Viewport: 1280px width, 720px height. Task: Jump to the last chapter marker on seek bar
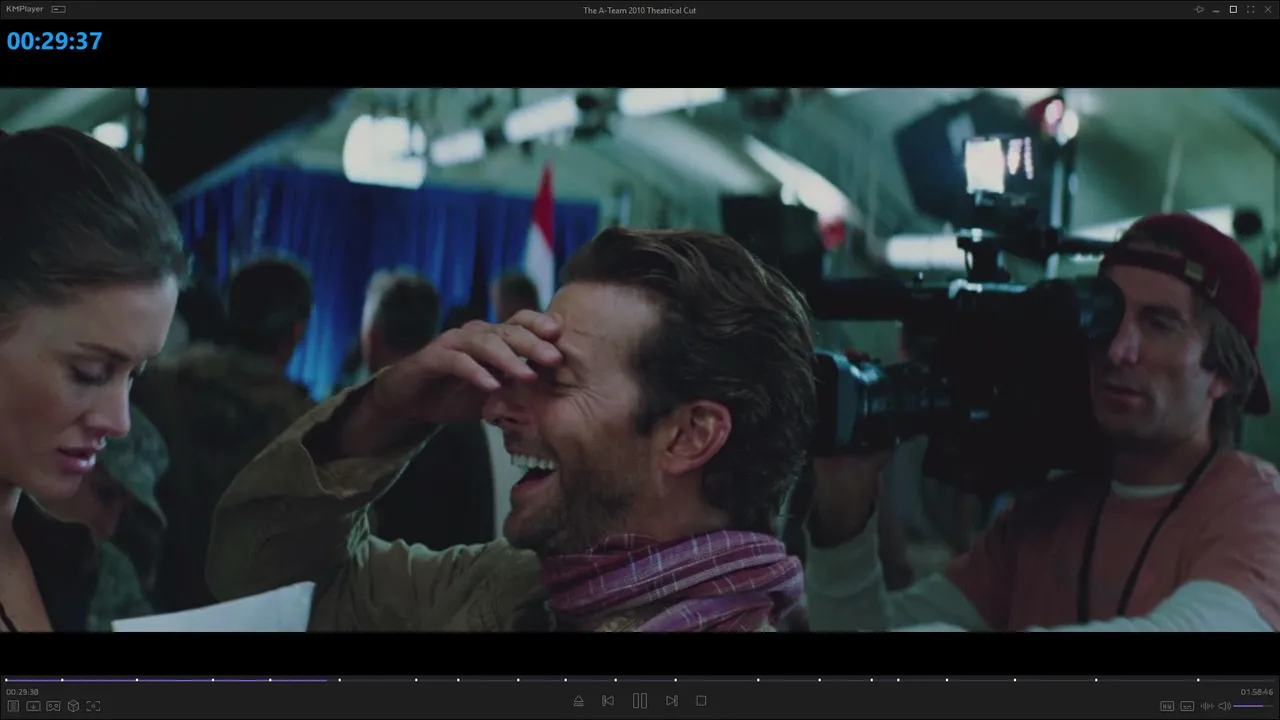1198,680
